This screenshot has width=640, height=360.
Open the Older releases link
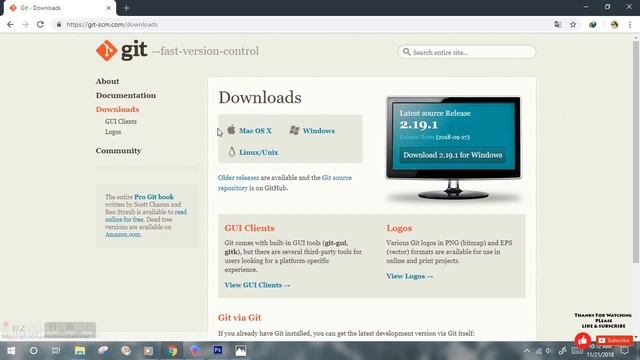click(x=238, y=178)
